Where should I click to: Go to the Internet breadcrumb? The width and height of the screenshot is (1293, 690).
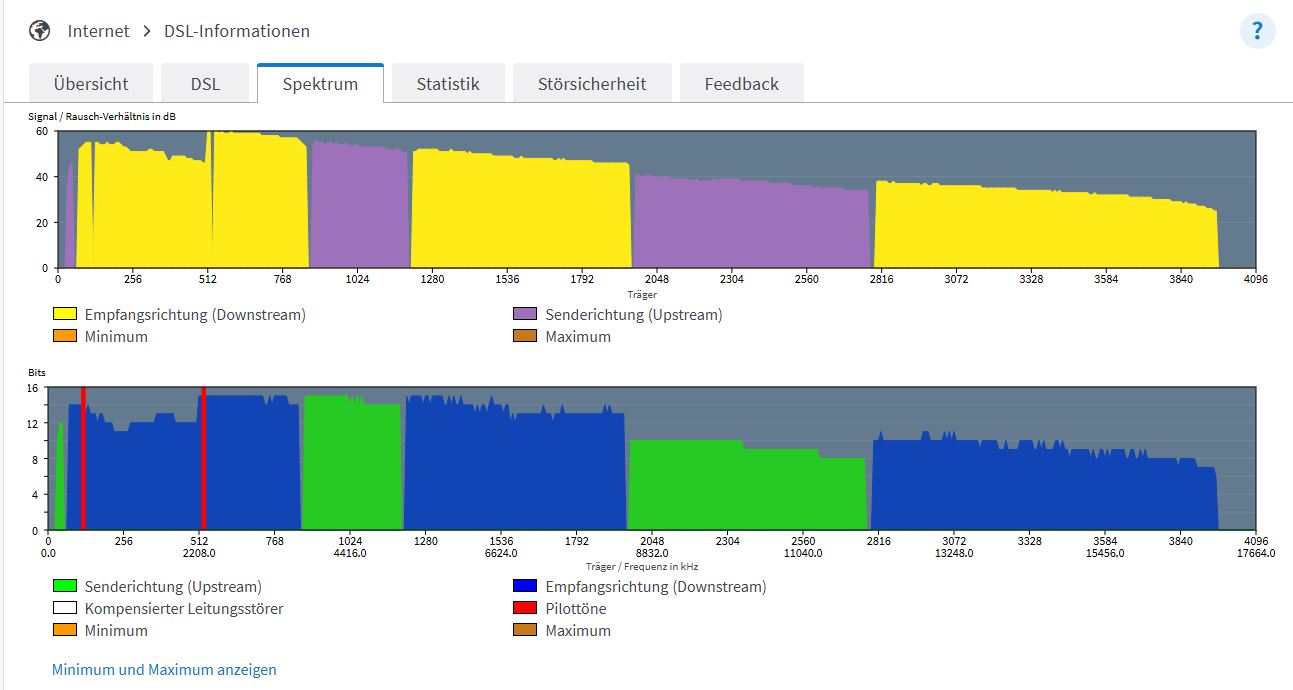pos(98,31)
